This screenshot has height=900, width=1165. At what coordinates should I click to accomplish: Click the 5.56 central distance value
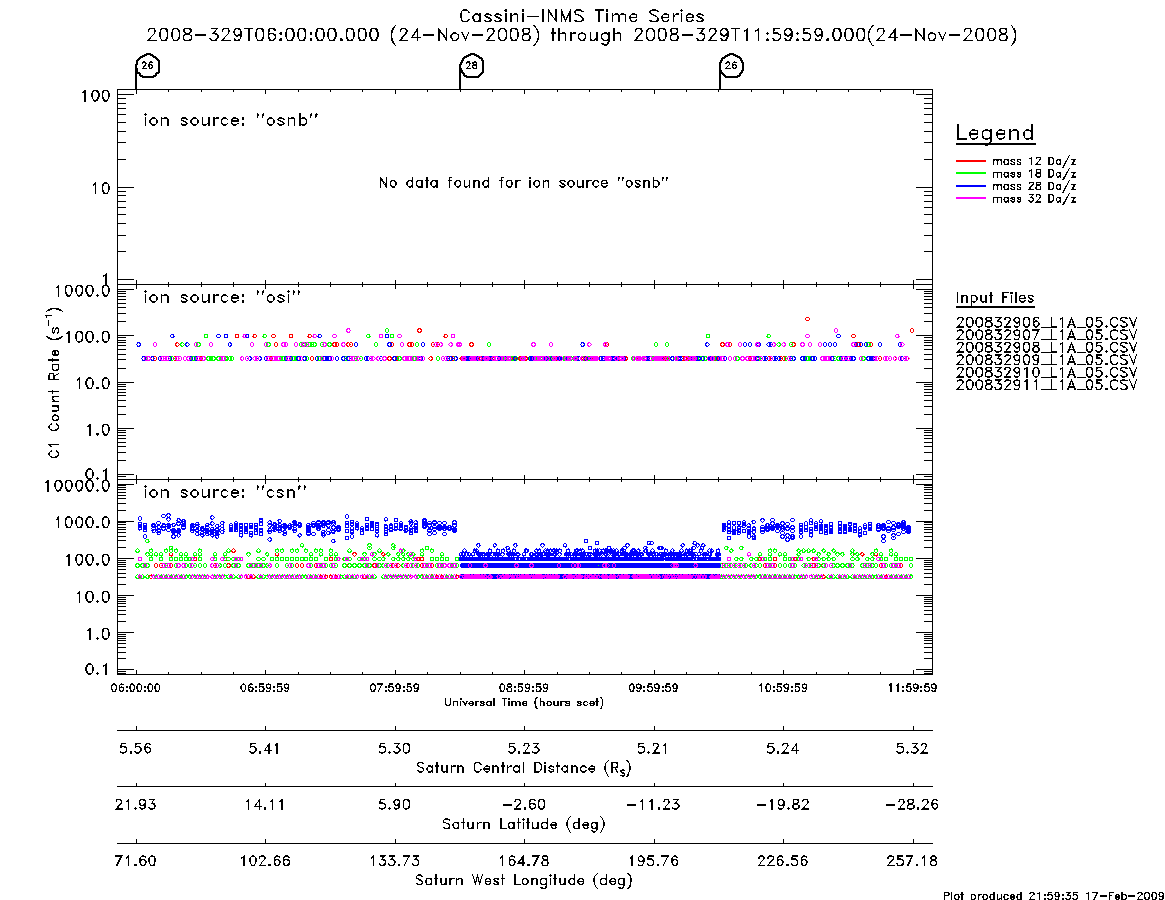point(135,748)
